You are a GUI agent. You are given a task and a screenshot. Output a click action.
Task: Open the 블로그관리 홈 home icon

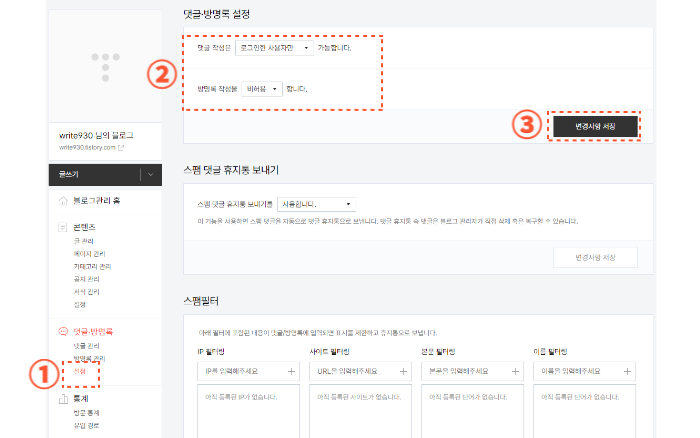point(63,201)
